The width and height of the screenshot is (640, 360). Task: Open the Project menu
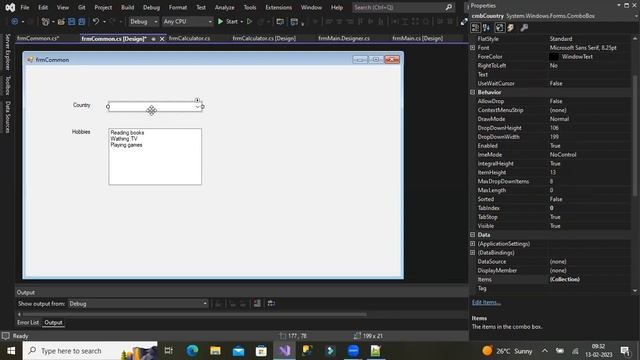(x=103, y=7)
